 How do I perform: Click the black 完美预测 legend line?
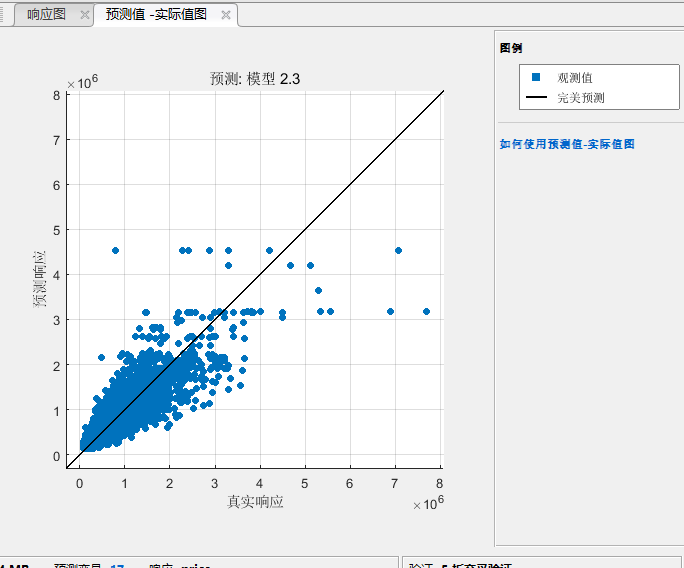535,98
